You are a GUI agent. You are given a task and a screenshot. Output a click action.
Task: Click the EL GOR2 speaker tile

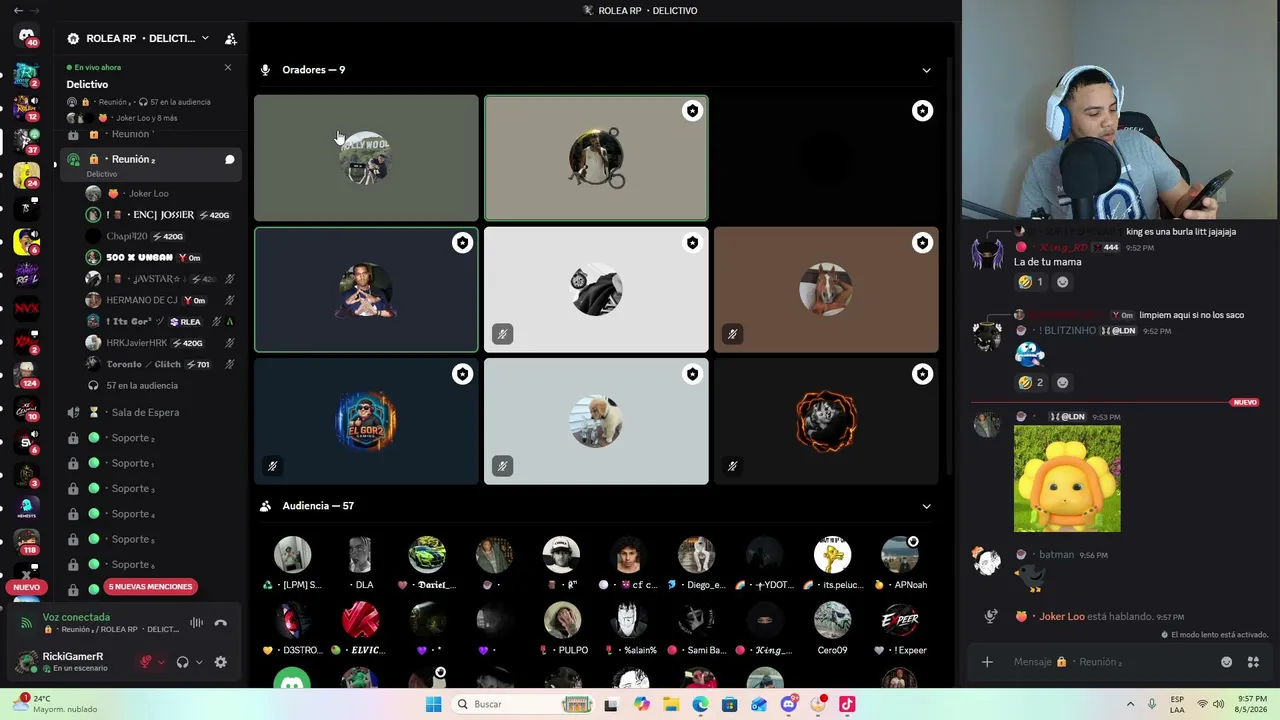[x=366, y=421]
